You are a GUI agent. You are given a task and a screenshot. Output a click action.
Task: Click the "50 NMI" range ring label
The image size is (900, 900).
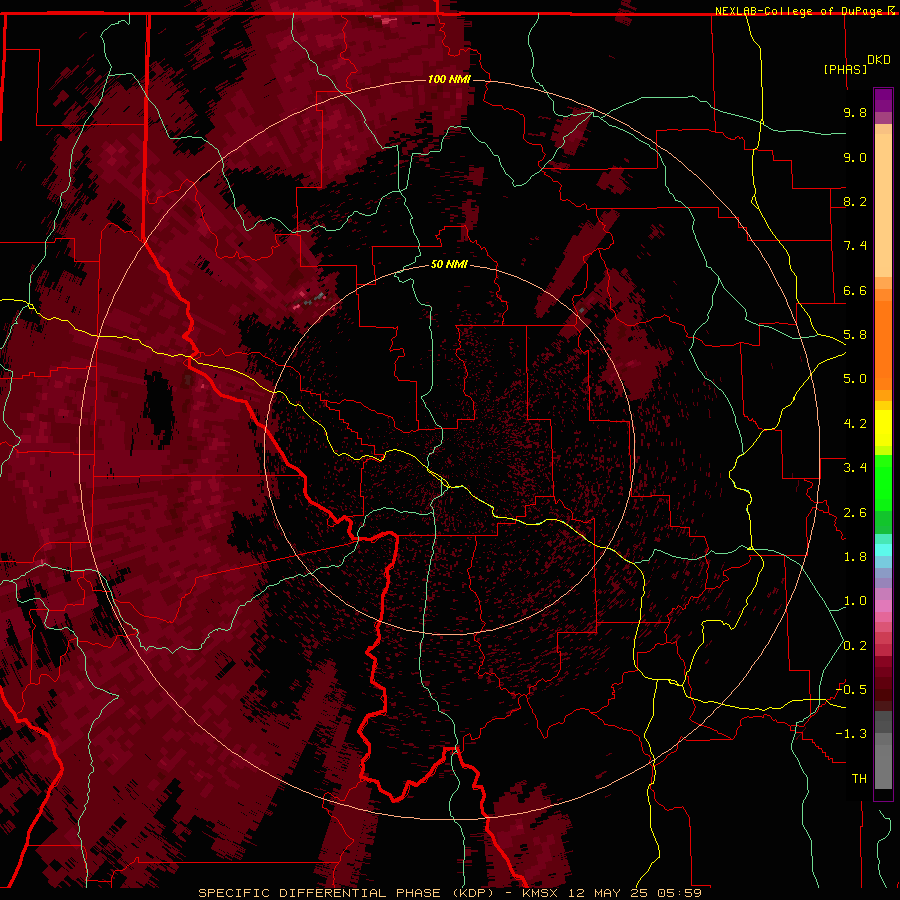449,264
